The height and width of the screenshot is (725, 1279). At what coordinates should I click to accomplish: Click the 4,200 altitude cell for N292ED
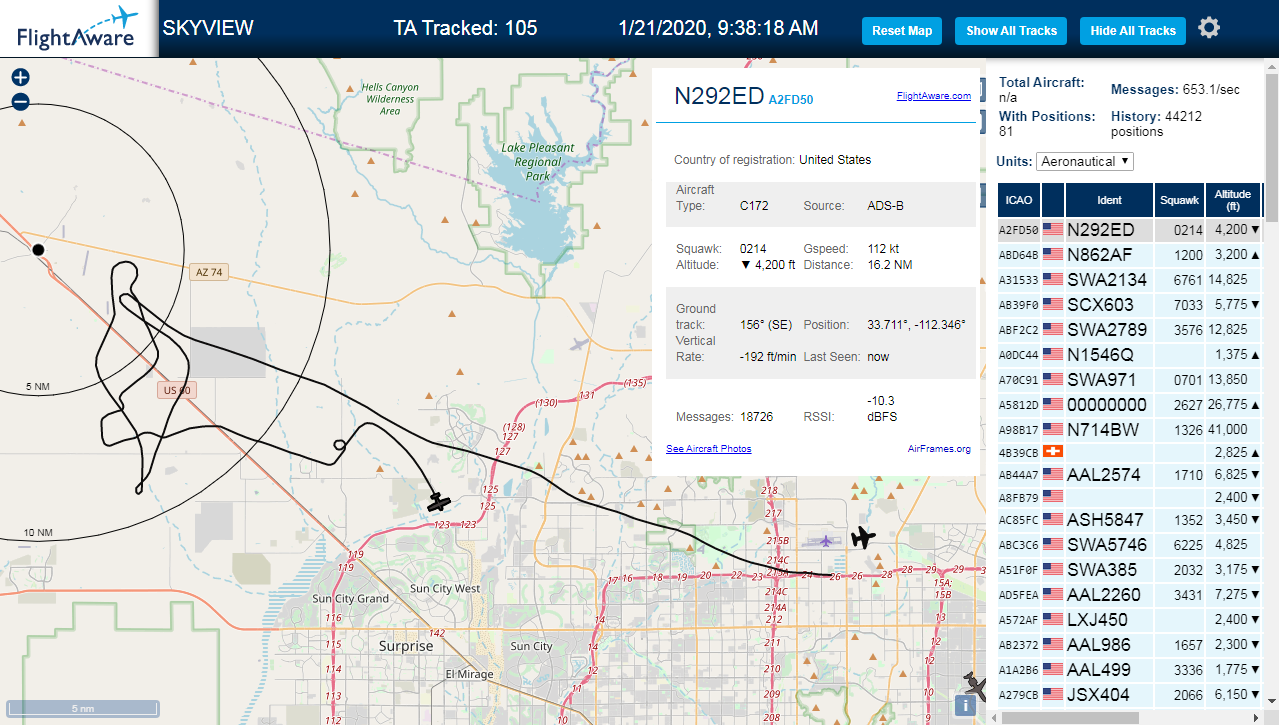[x=1231, y=229]
